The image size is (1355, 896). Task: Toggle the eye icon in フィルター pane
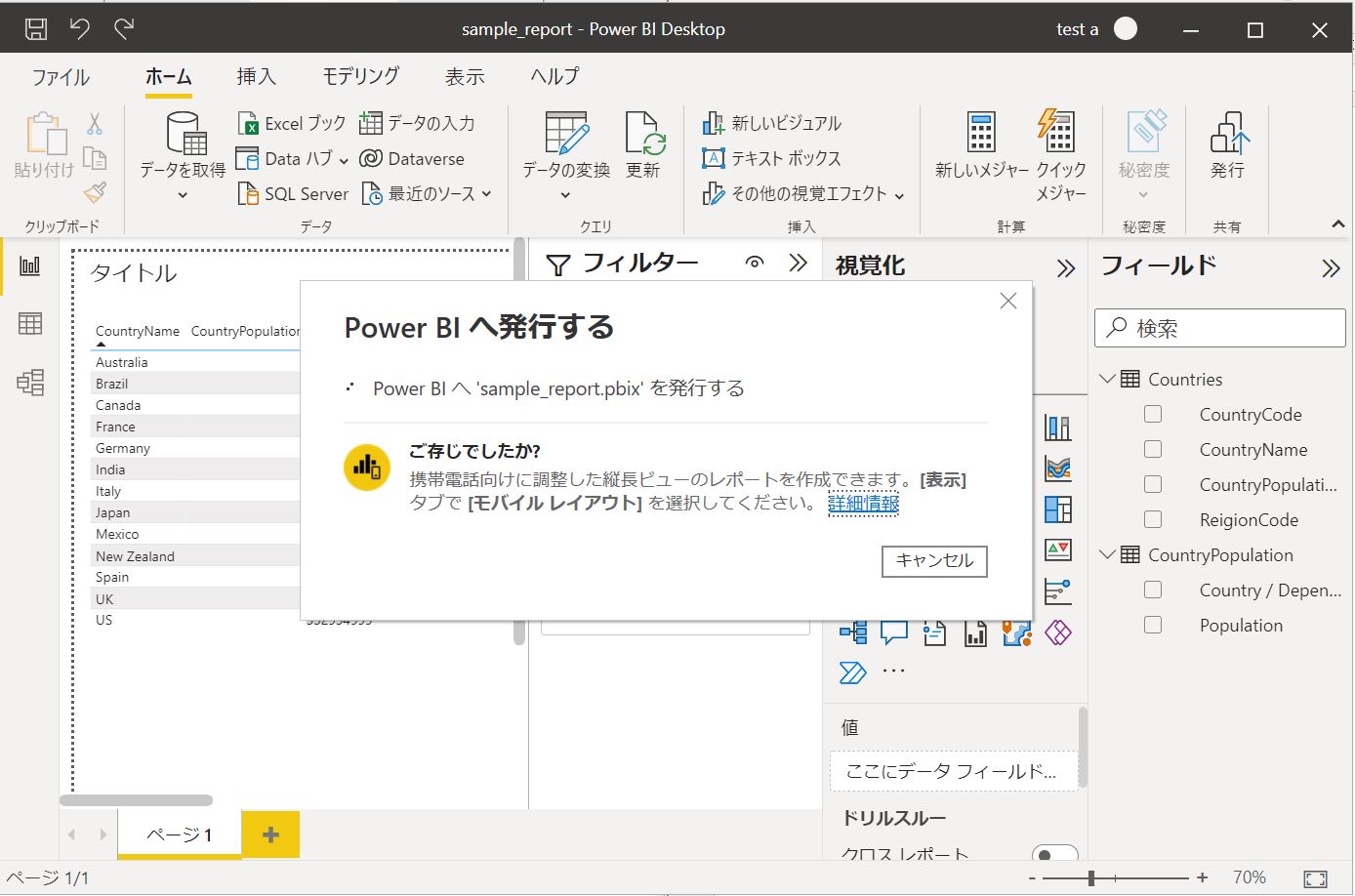pos(755,263)
